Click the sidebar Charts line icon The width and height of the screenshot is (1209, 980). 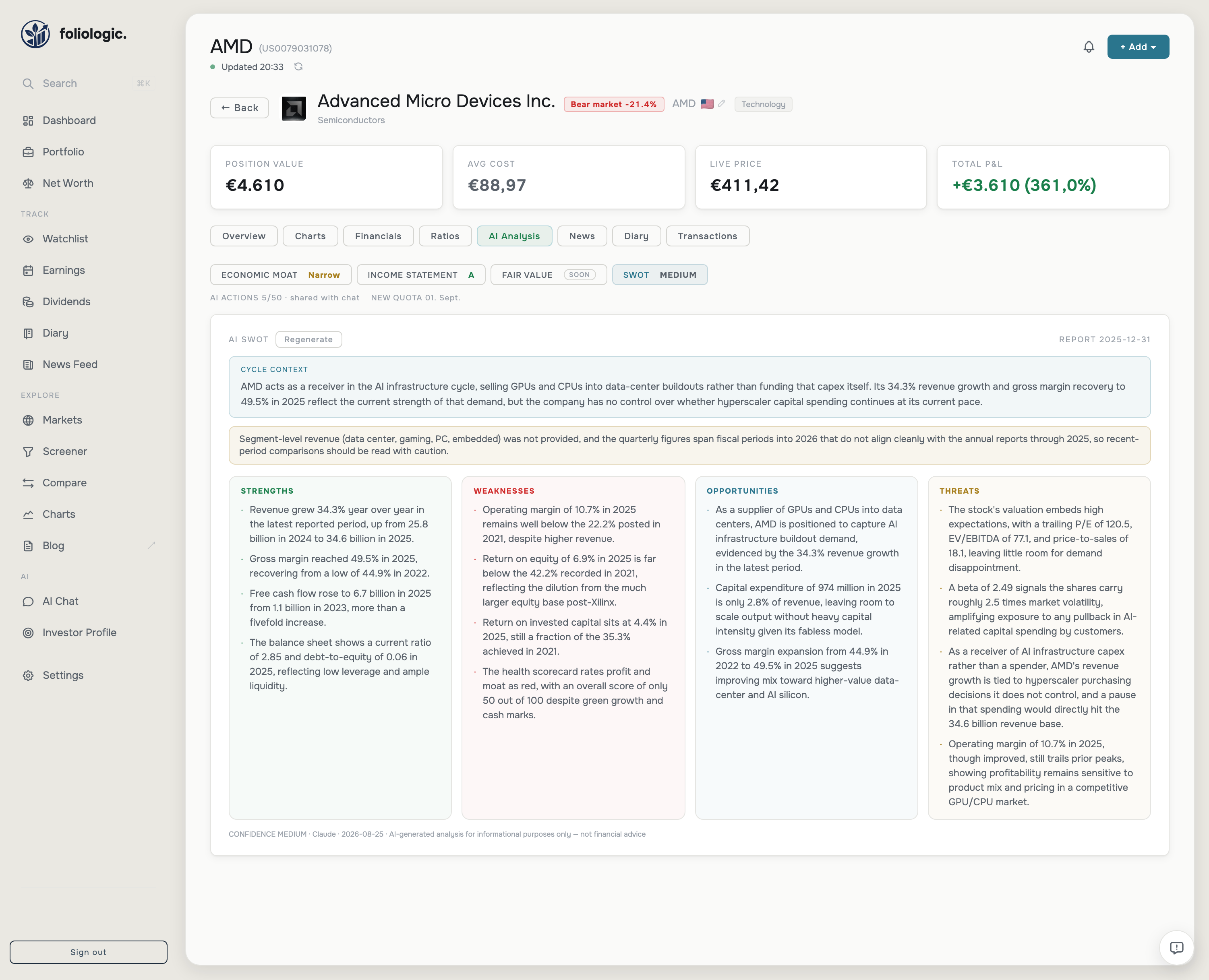(x=28, y=514)
